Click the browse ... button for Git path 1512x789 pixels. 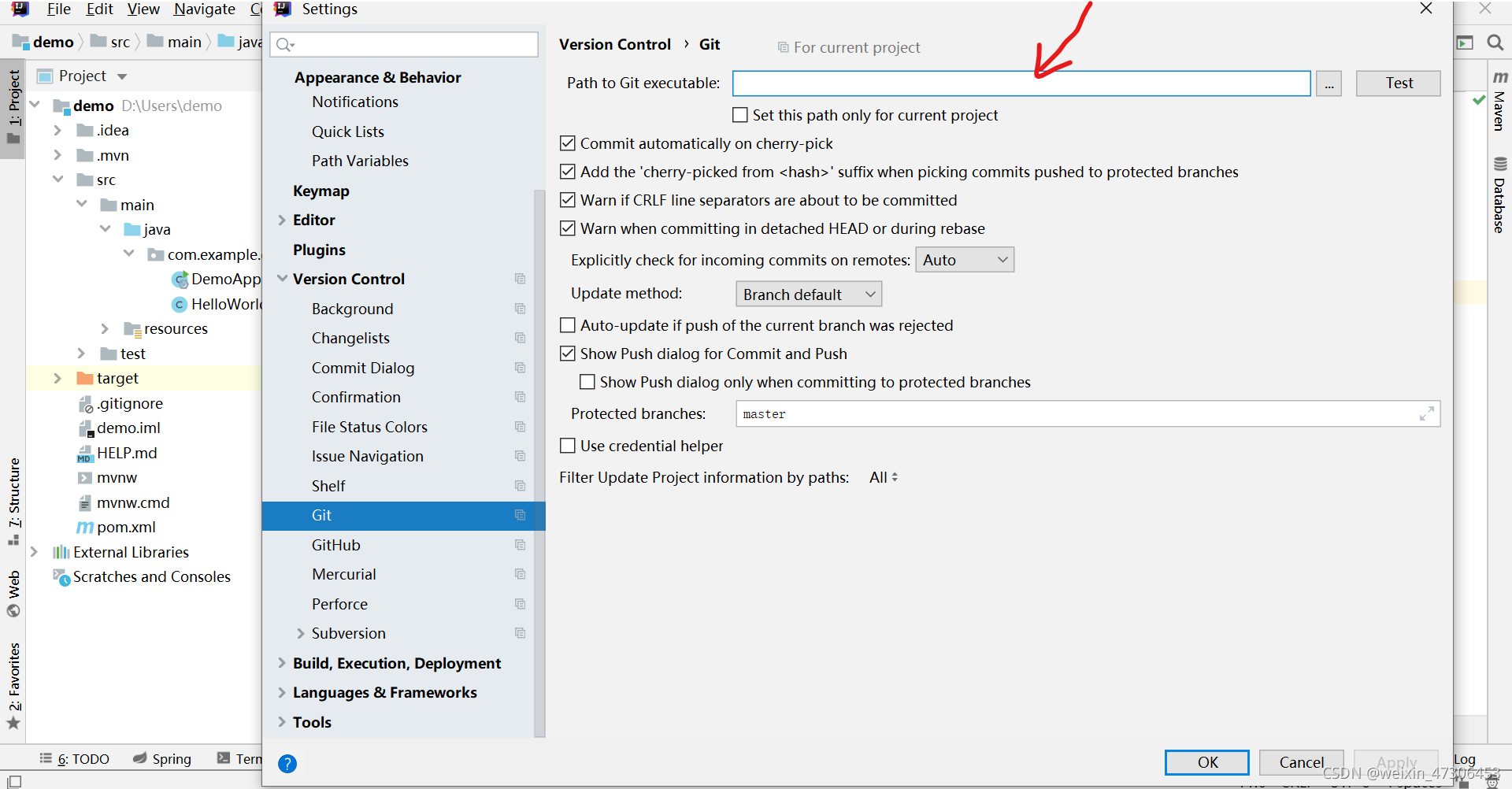[1329, 83]
